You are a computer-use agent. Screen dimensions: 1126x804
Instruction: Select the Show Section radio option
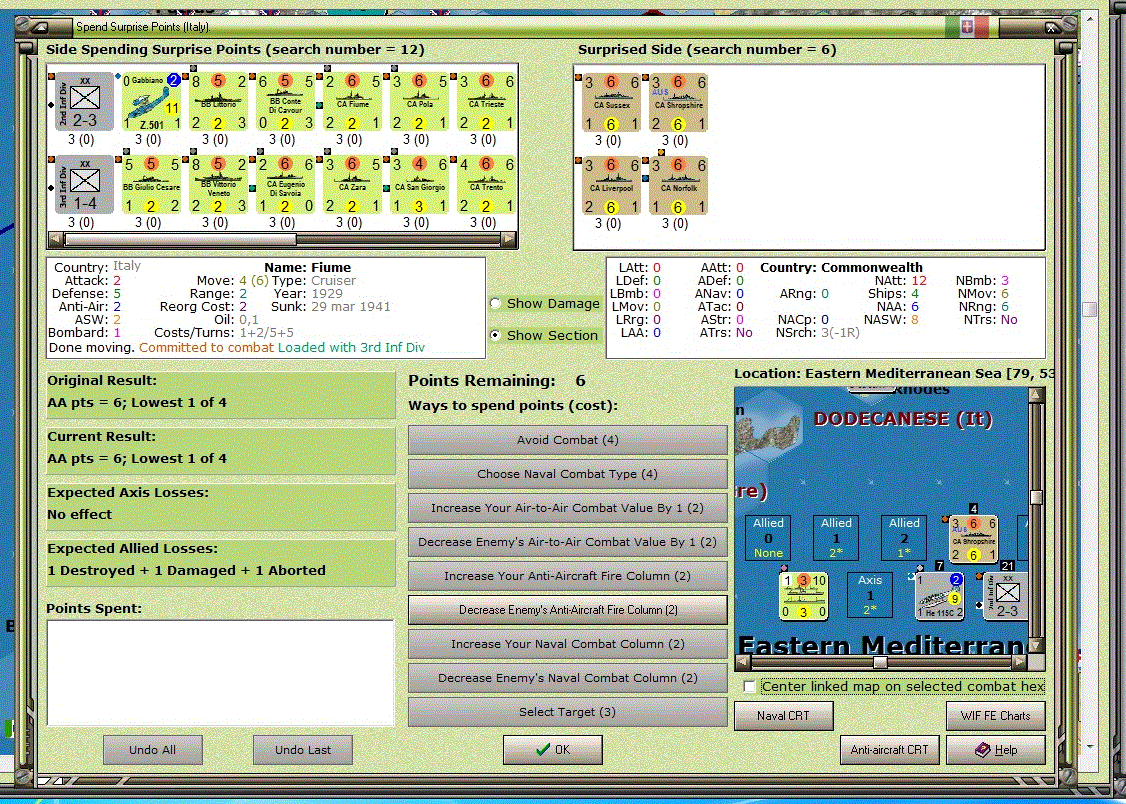(x=495, y=335)
